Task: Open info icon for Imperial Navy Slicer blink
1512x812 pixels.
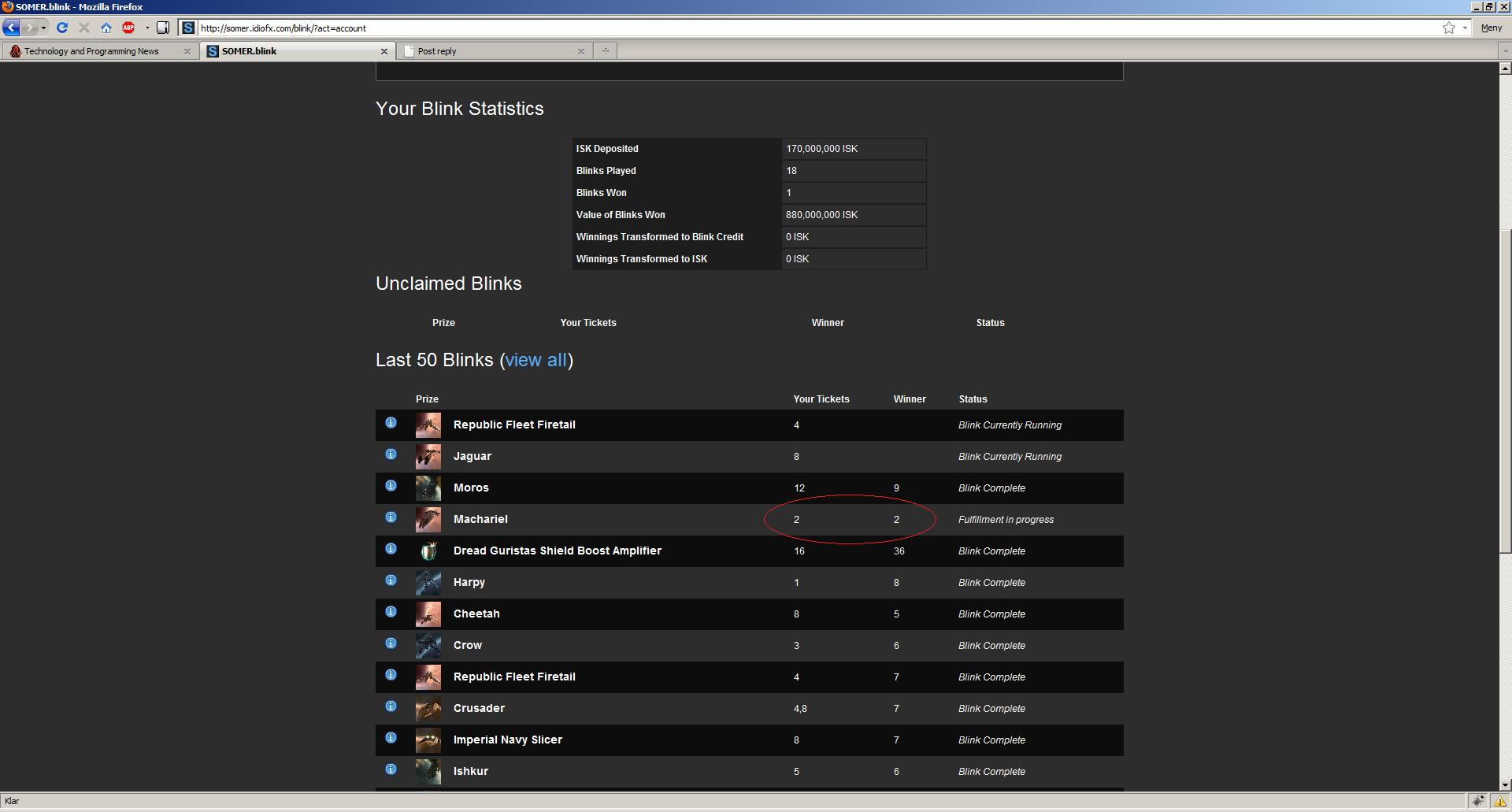Action: coord(391,738)
